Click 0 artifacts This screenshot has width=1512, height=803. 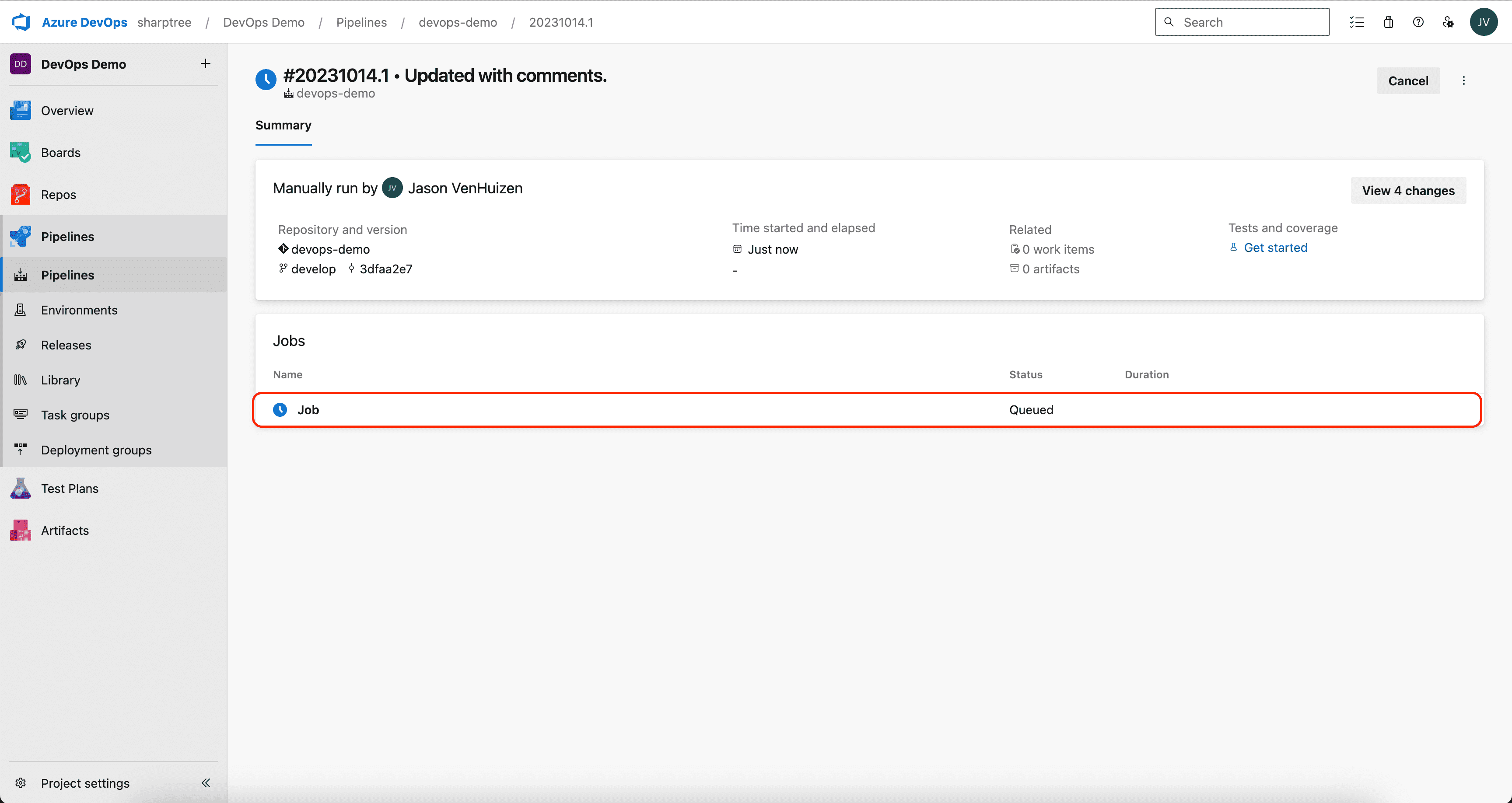pos(1050,269)
